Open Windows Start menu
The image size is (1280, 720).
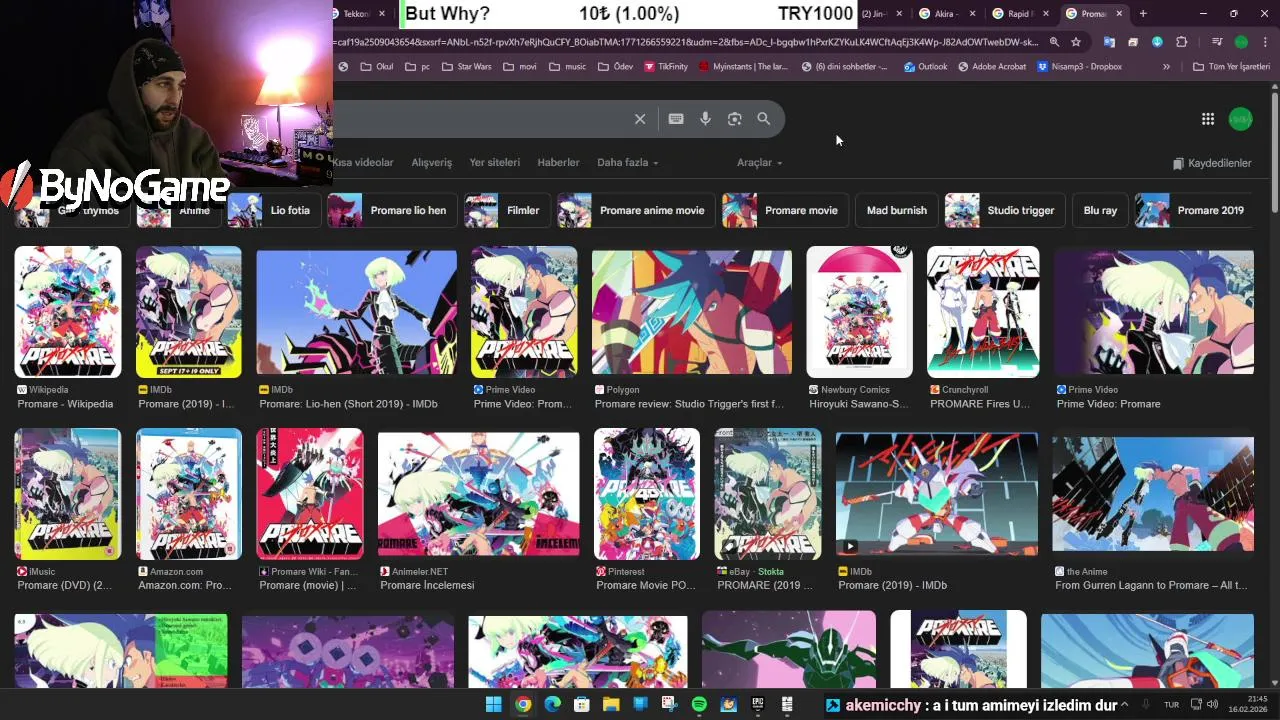point(493,705)
